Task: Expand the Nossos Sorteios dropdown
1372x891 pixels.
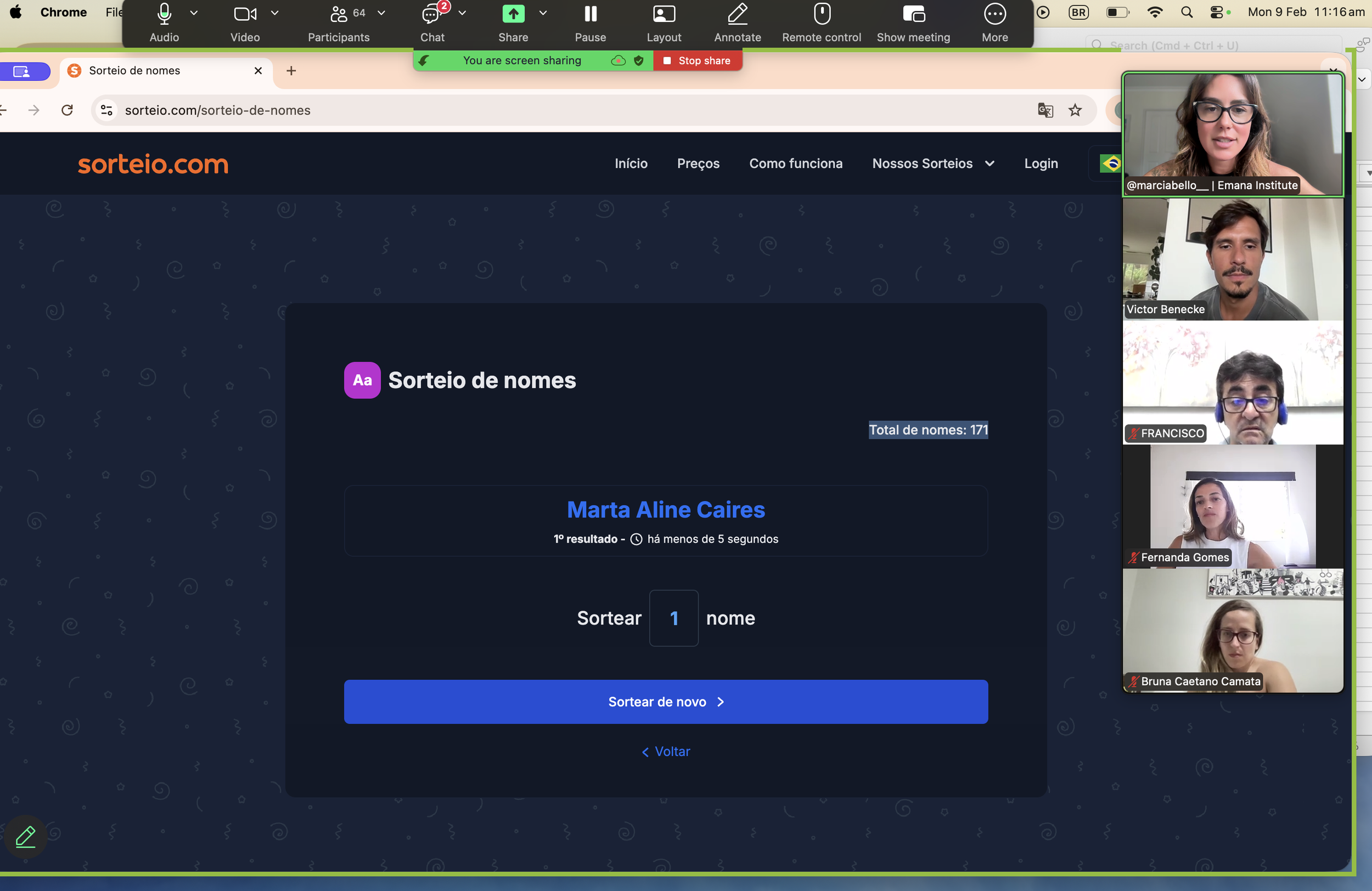Action: 933,163
